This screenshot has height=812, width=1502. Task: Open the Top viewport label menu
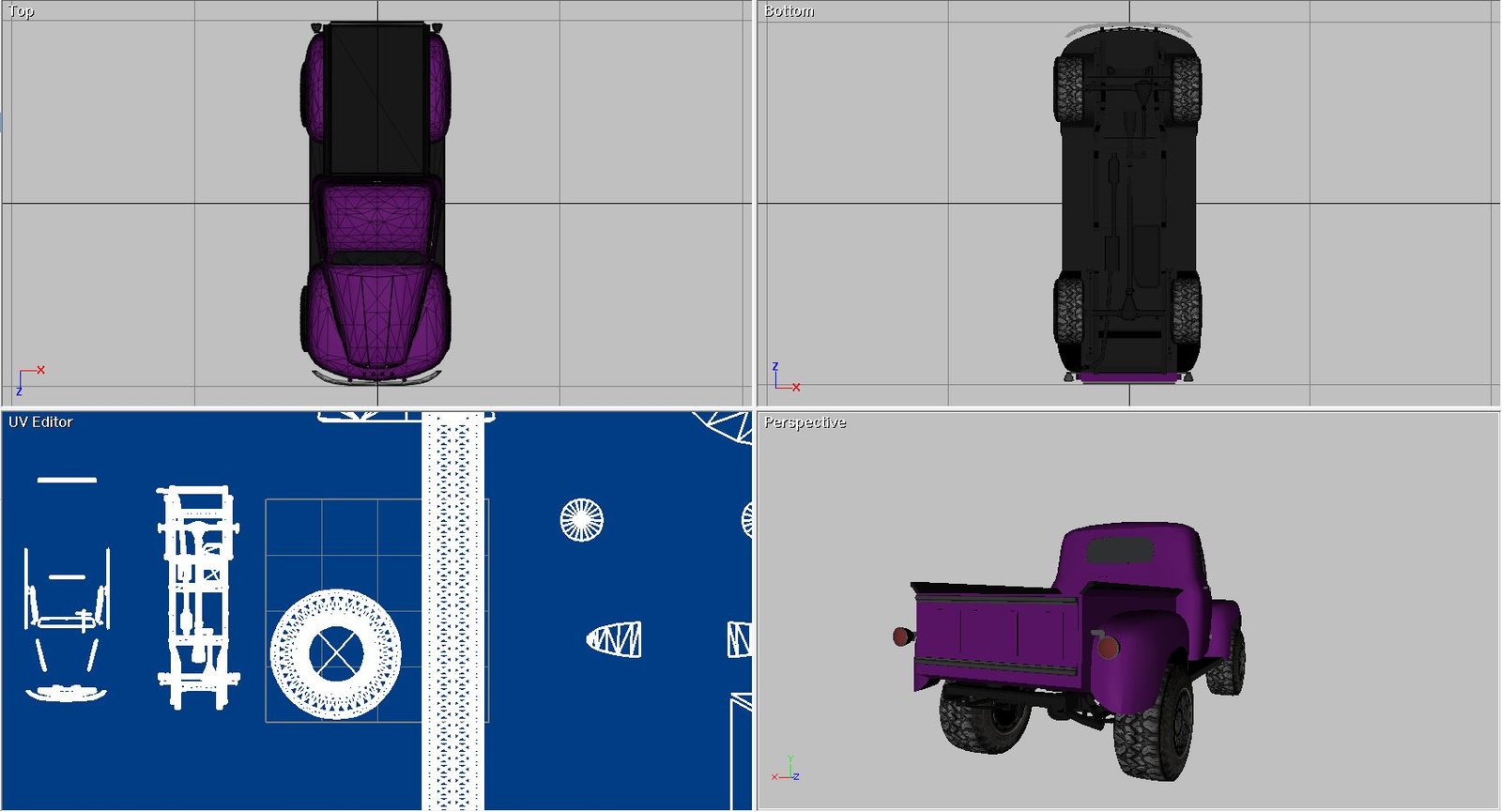[21, 11]
